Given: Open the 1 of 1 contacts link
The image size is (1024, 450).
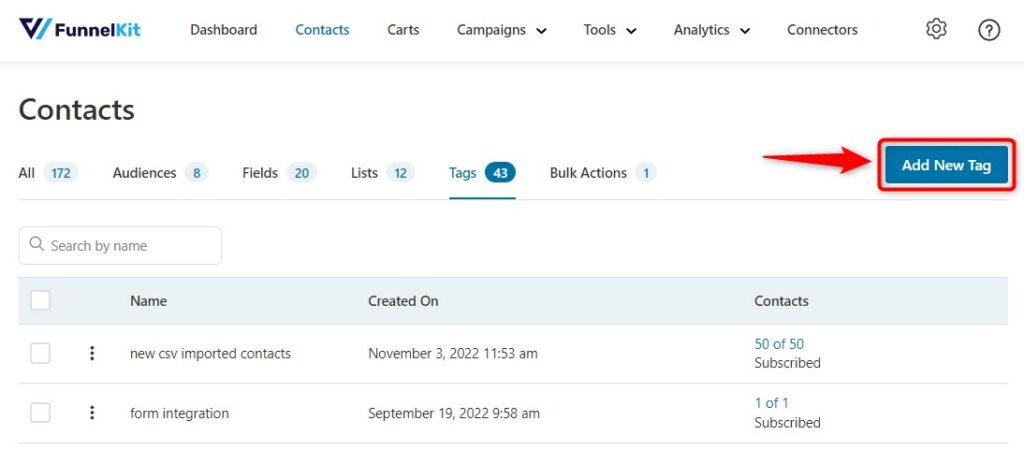Looking at the screenshot, I should coord(771,403).
